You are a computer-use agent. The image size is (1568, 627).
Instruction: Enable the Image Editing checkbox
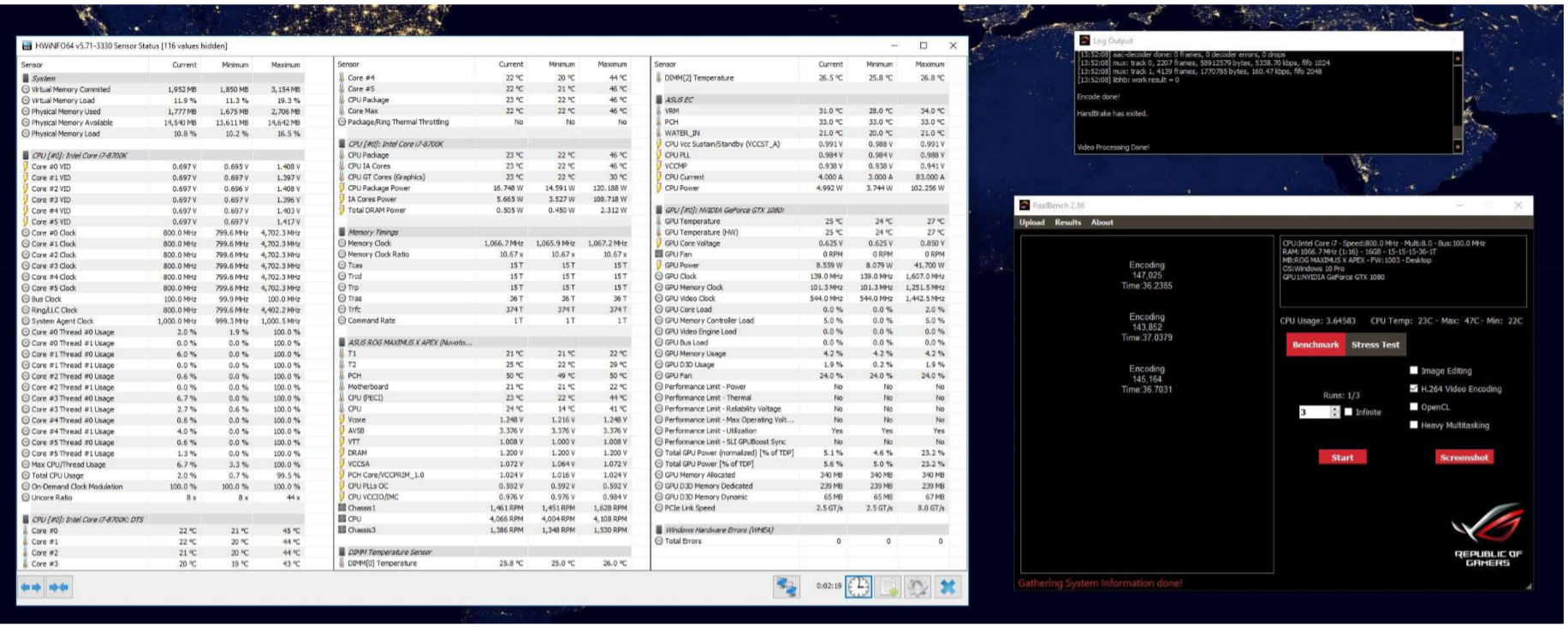1414,371
